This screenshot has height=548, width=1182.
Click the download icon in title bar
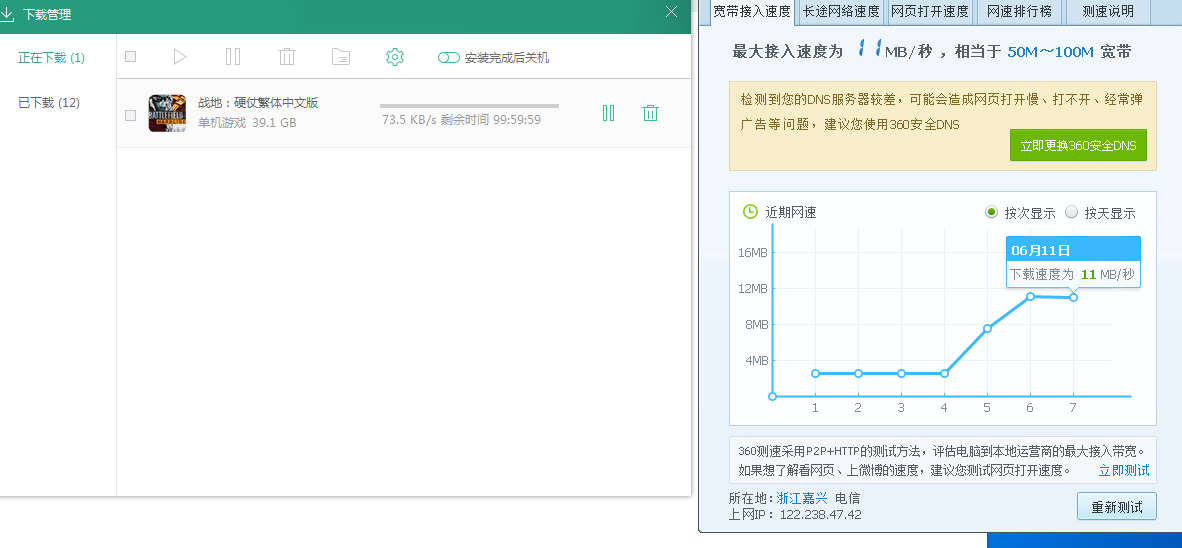[7, 13]
